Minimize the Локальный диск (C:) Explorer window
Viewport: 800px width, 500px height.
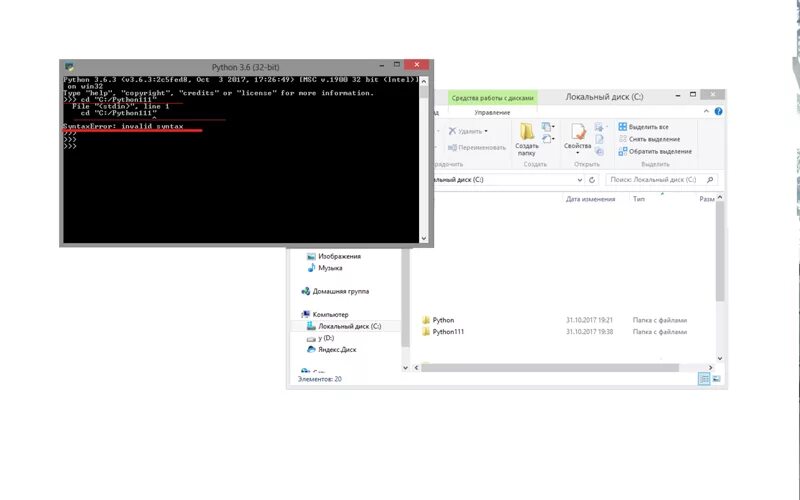678,95
